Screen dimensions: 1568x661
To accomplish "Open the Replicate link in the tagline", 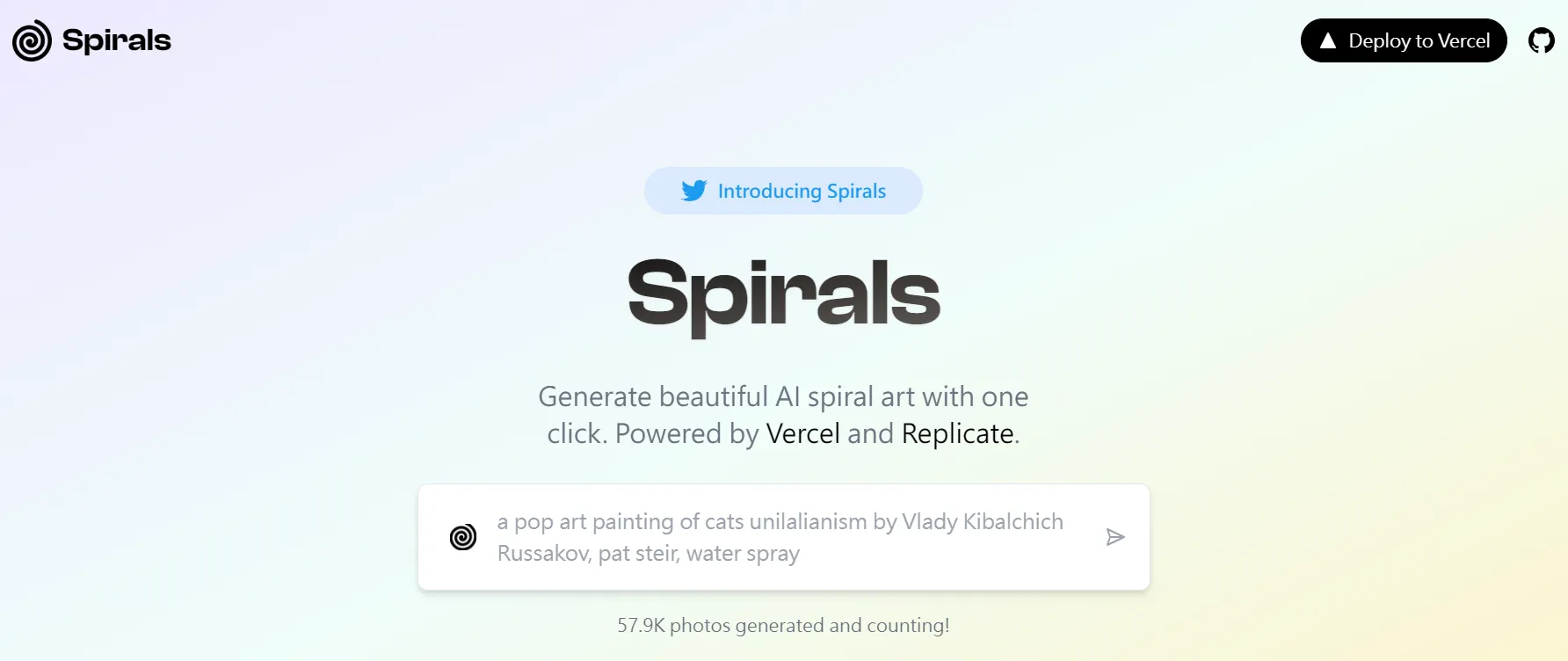I will pos(957,433).
